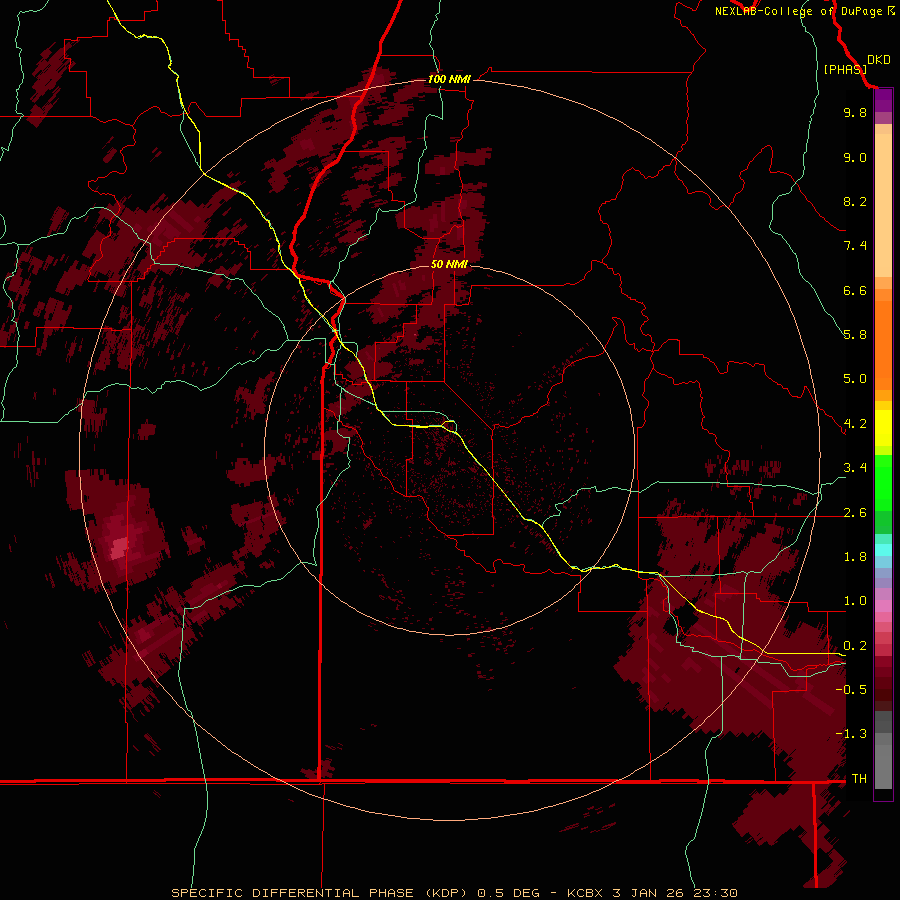Pick the purple top segment of color bar

(883, 100)
